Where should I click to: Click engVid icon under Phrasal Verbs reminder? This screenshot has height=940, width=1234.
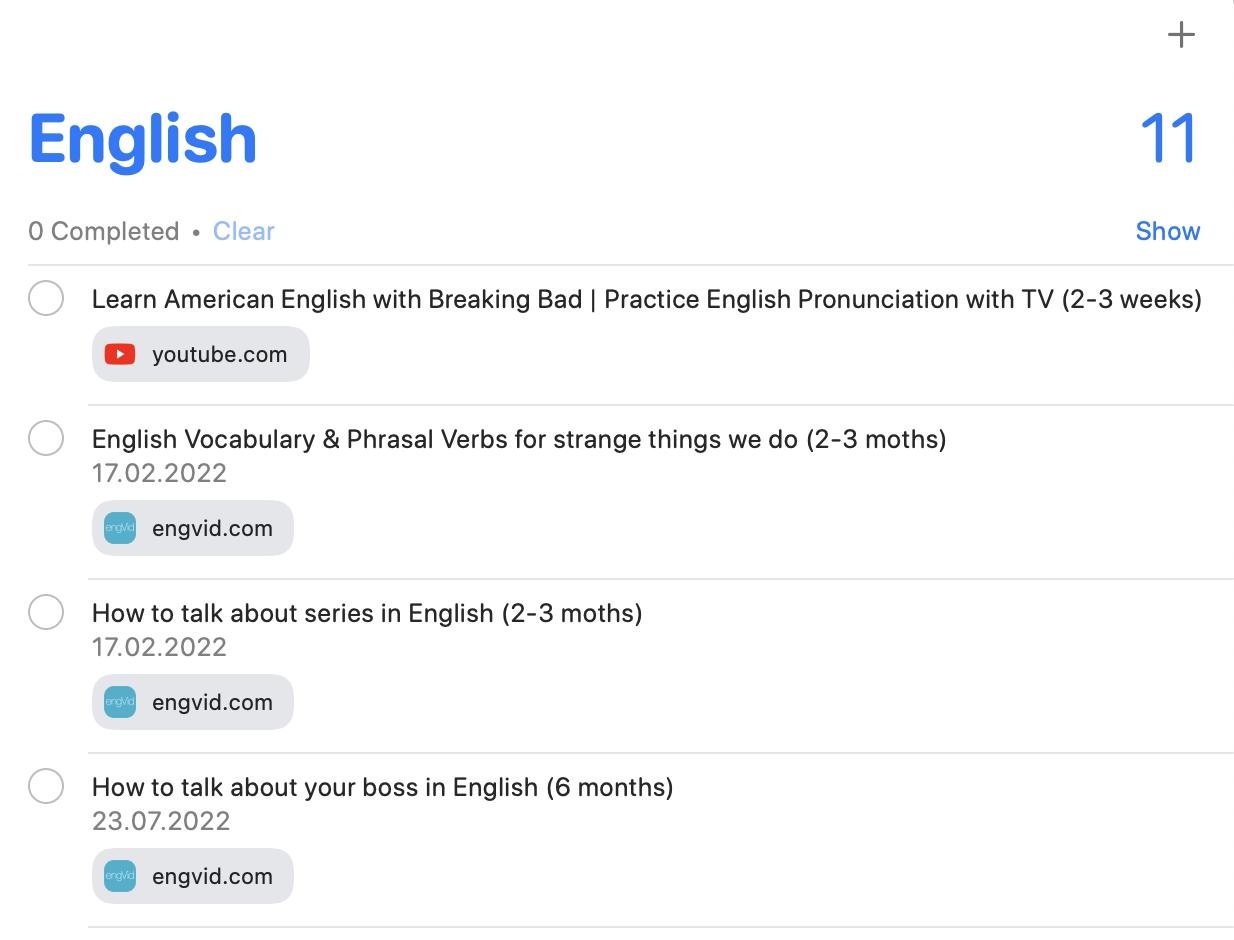coord(120,528)
